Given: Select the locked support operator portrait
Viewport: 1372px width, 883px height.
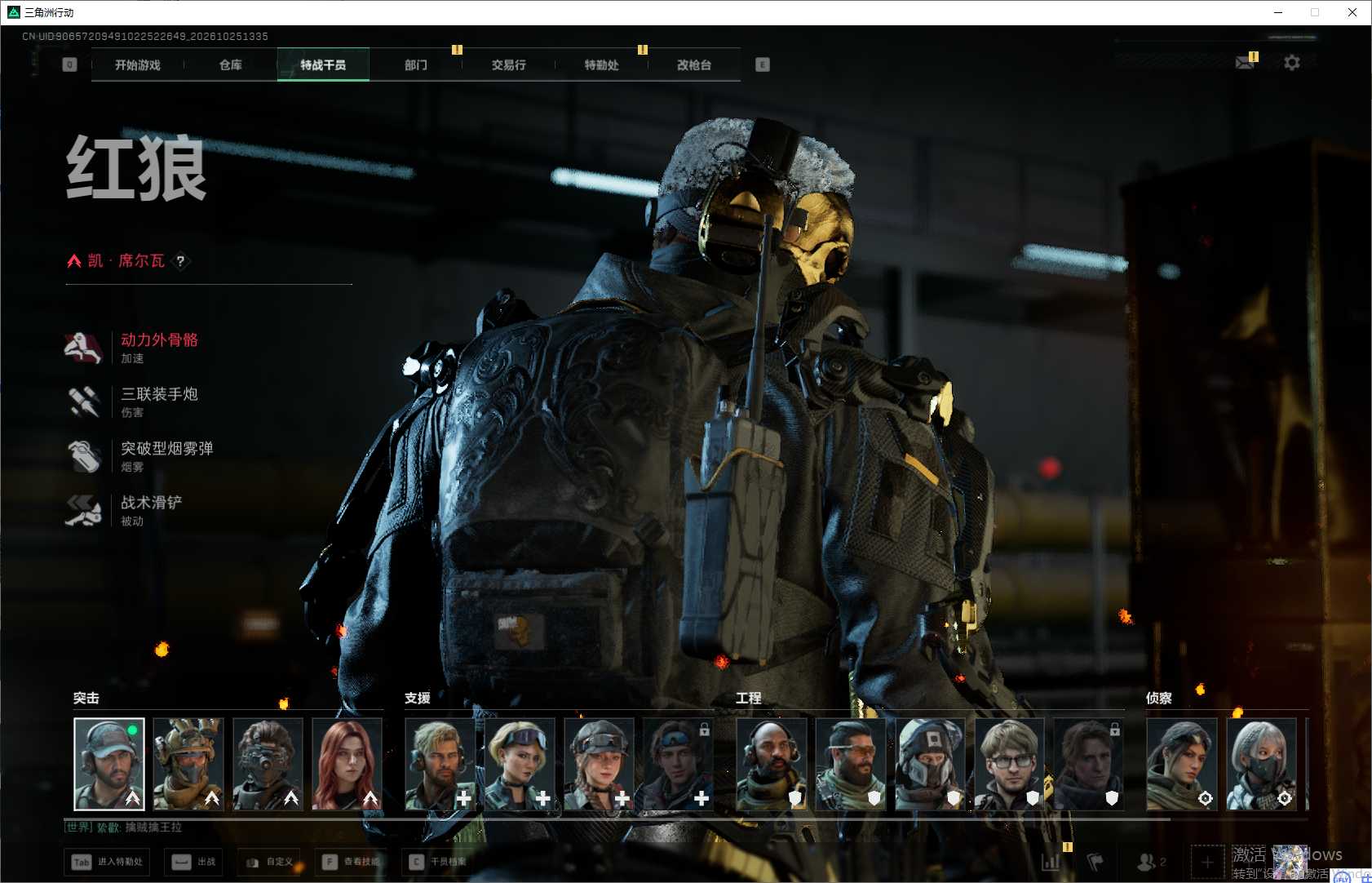Looking at the screenshot, I should pos(679,764).
